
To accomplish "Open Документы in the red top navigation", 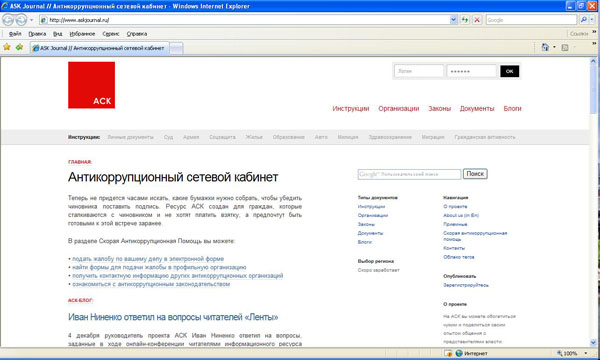I will click(x=477, y=109).
